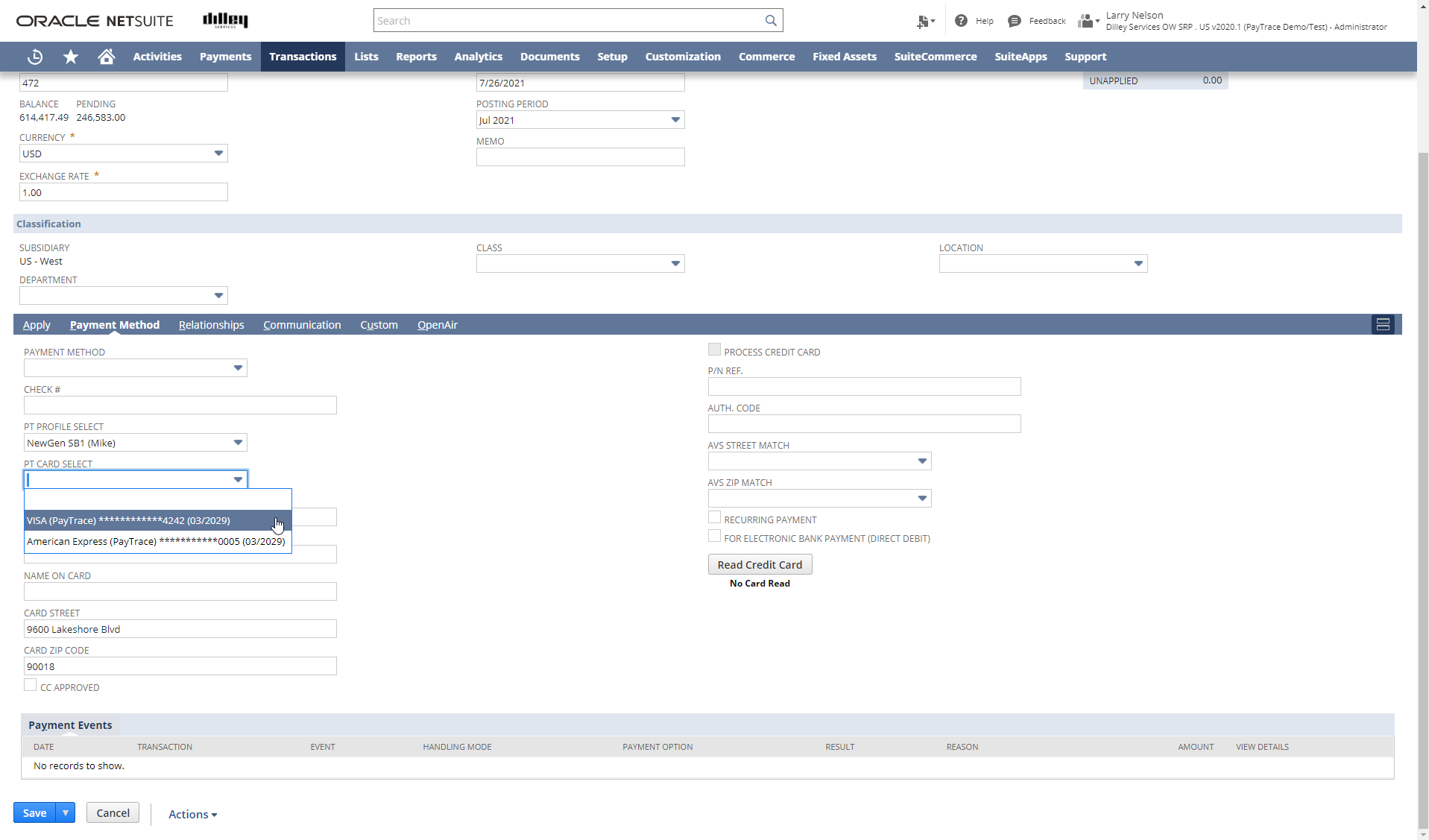This screenshot has width=1429, height=840.
Task: Click the Check # field
Action: coord(180,405)
